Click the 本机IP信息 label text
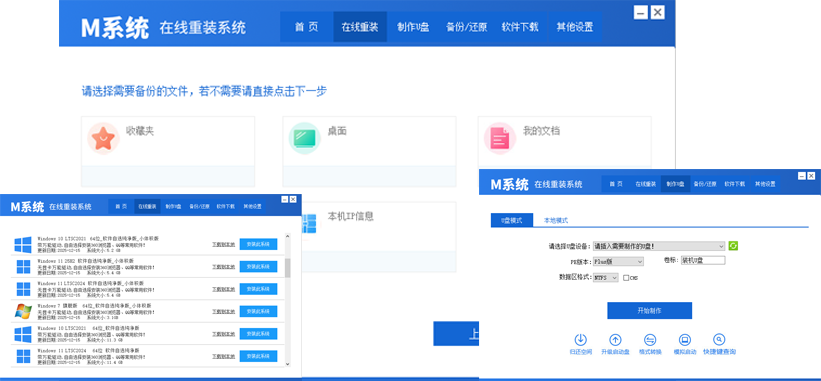Screen dimensions: 821x381 (350, 217)
